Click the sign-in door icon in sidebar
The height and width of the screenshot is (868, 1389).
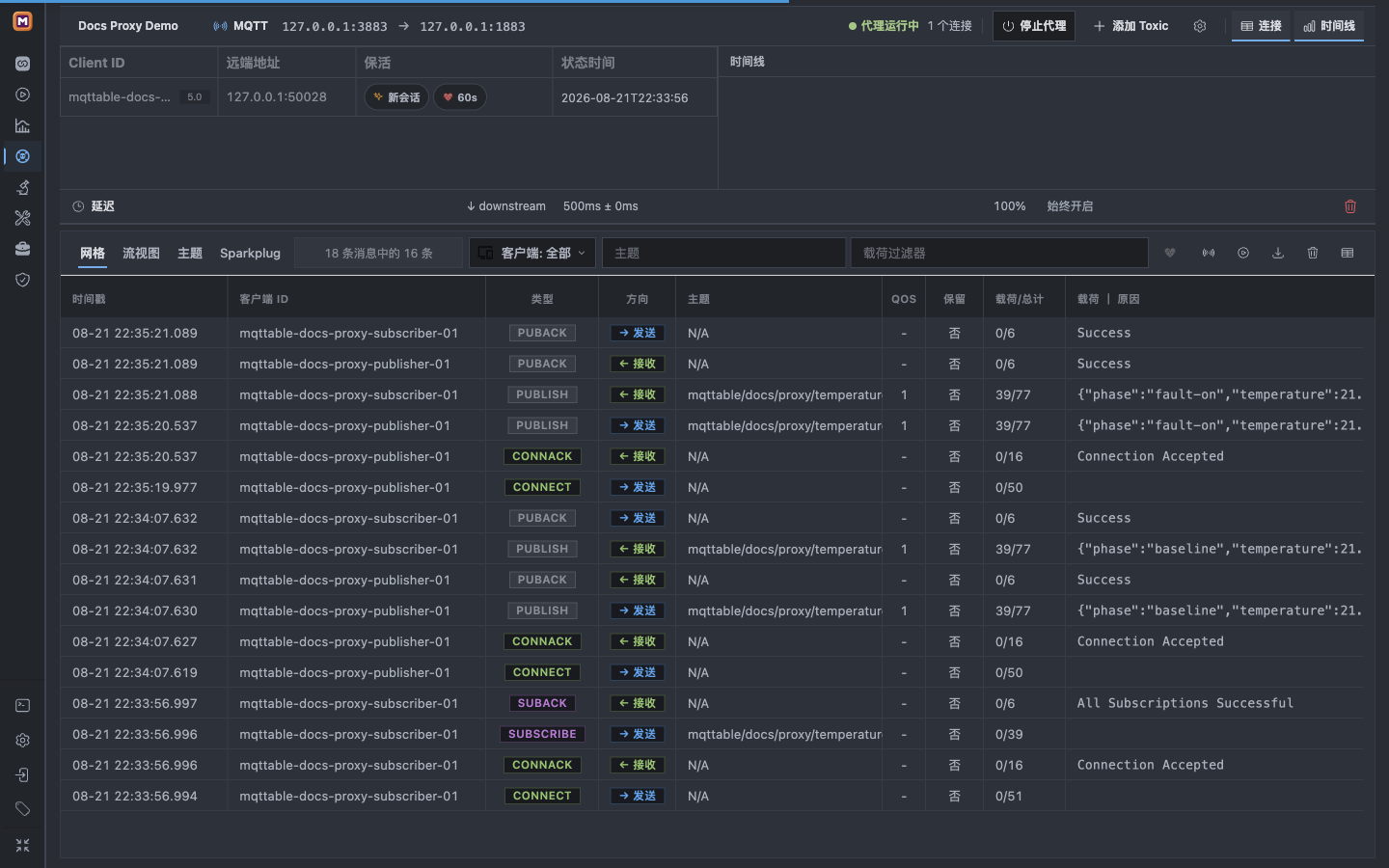point(22,775)
